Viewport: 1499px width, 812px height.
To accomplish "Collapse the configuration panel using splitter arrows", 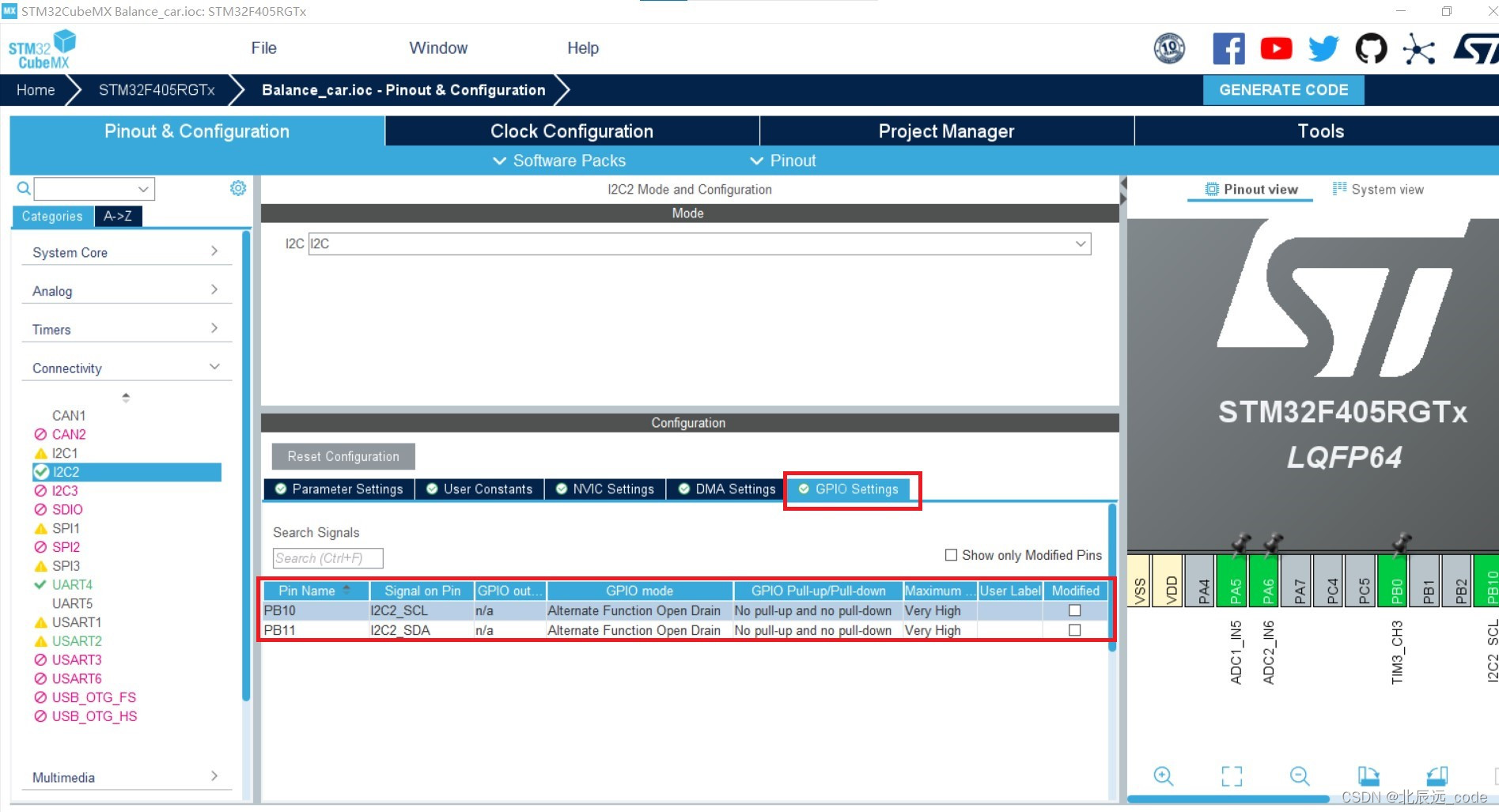I will tap(1123, 191).
